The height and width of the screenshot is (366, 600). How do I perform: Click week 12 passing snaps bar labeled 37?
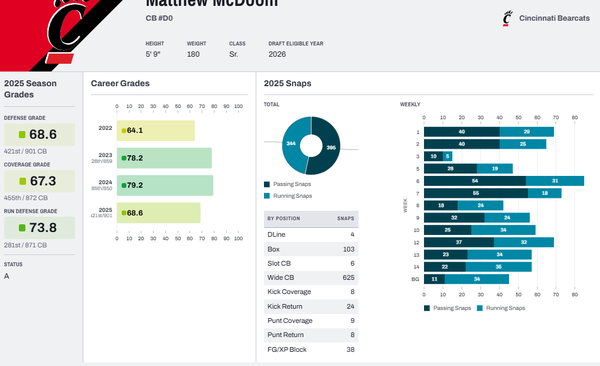(x=459, y=242)
